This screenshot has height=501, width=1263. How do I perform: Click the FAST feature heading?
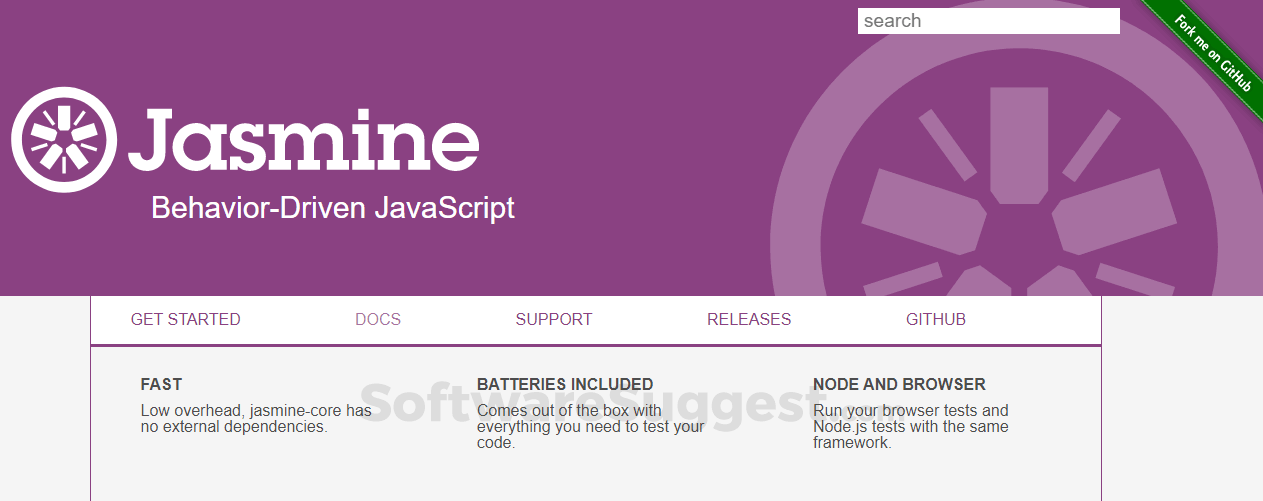click(x=161, y=384)
